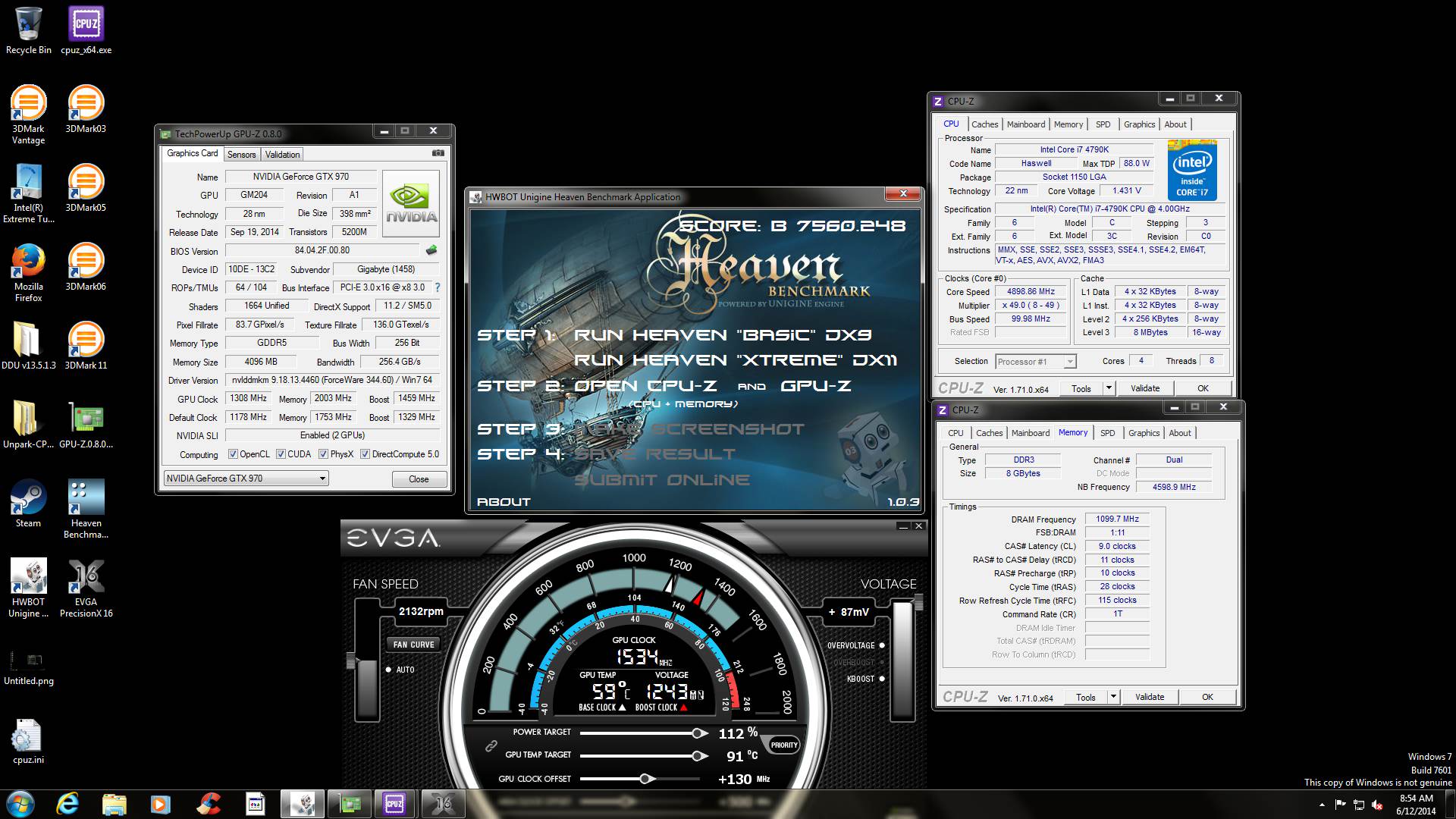Open the Unpark-CPU folder icon
This screenshot has width=1456, height=819.
pos(29,425)
